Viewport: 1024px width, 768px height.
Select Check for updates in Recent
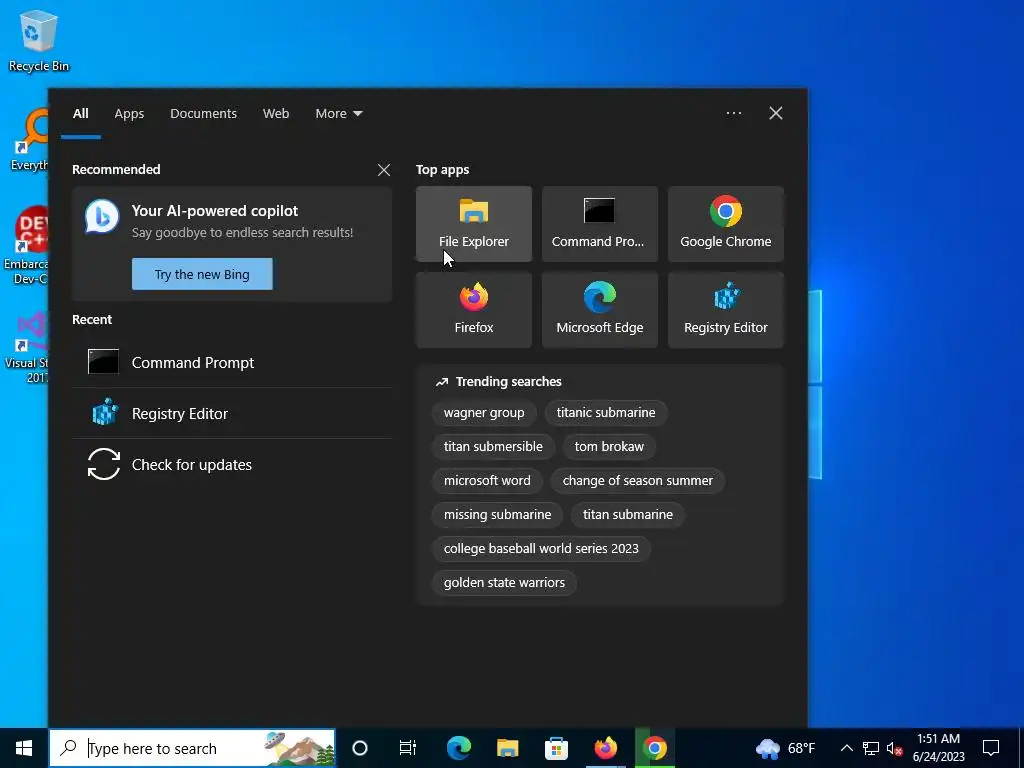tap(232, 464)
